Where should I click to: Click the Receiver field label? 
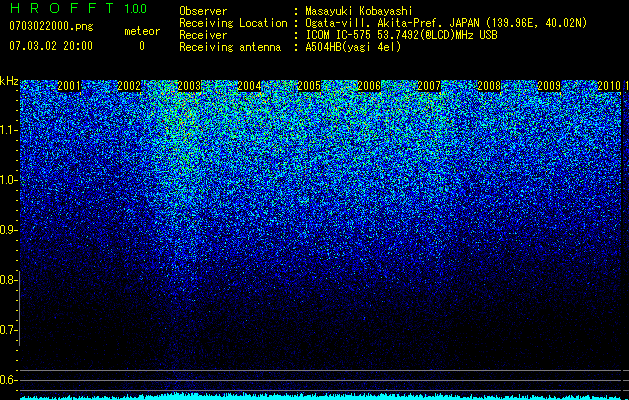coord(203,35)
